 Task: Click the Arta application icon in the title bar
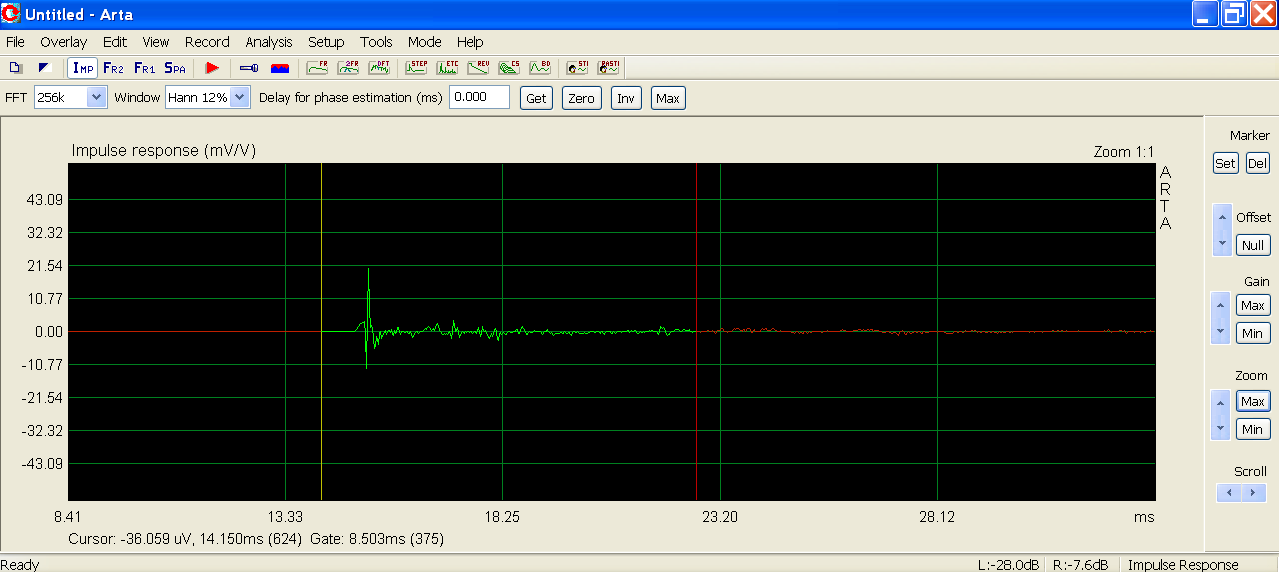pyautogui.click(x=11, y=14)
